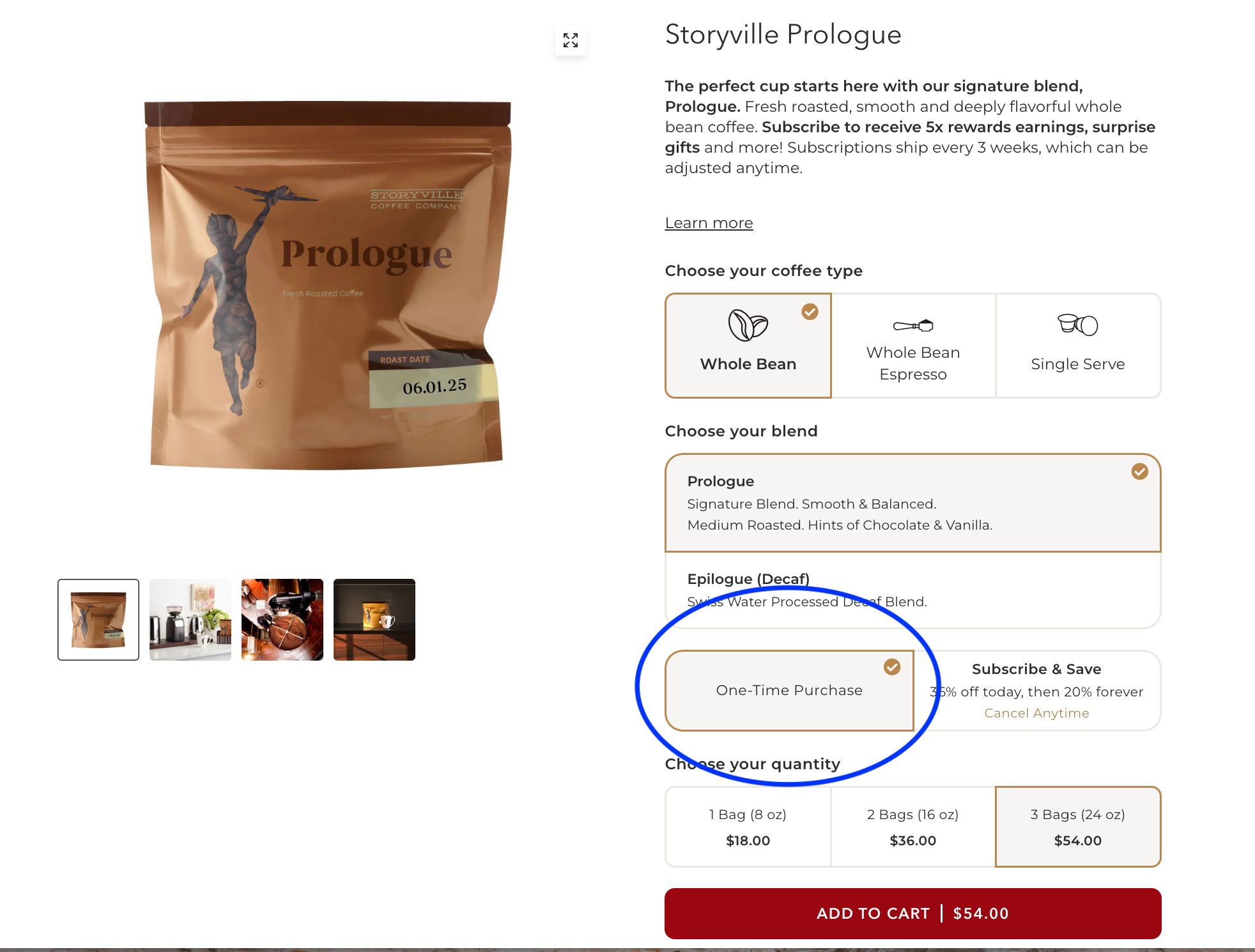View the dark table bag thumbnail
The width and height of the screenshot is (1255, 952).
pos(374,620)
